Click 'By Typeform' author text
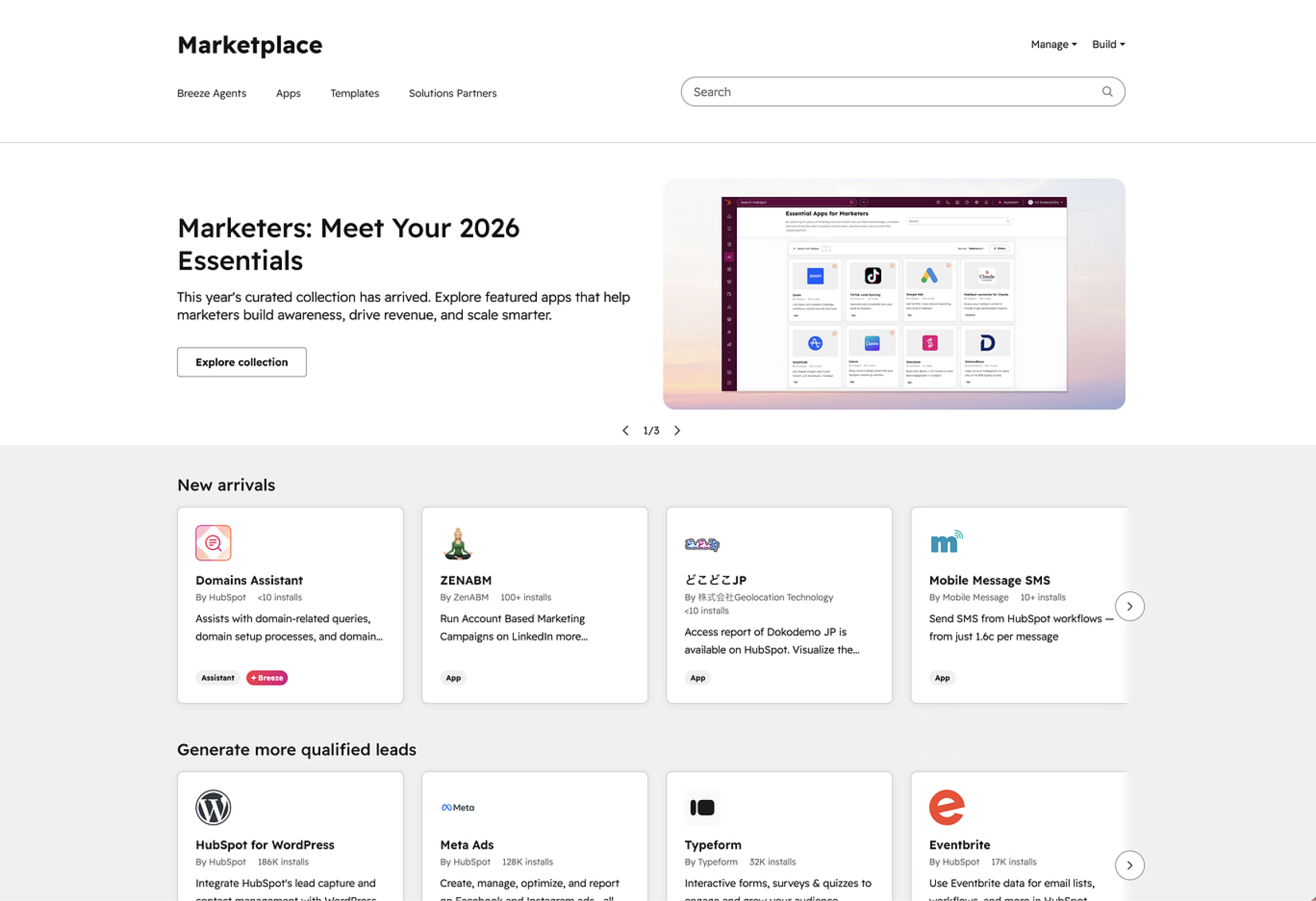 (x=711, y=862)
